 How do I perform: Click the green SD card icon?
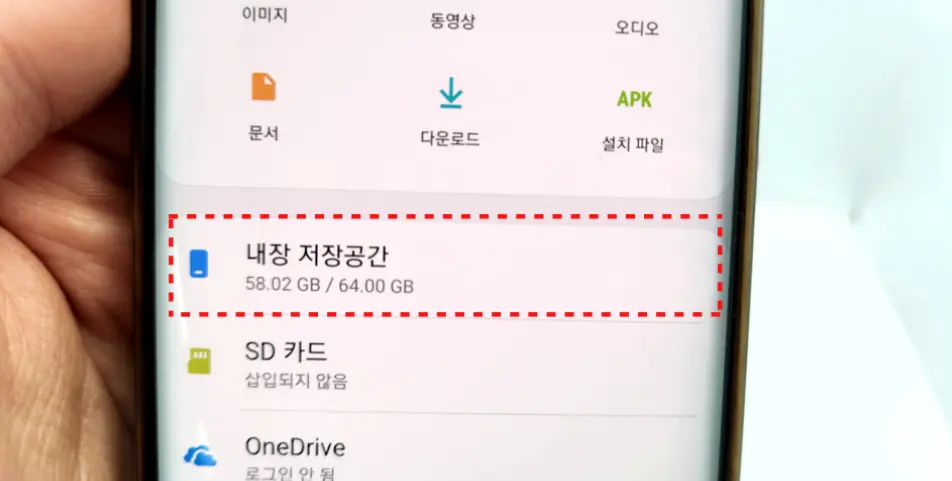coord(199,361)
